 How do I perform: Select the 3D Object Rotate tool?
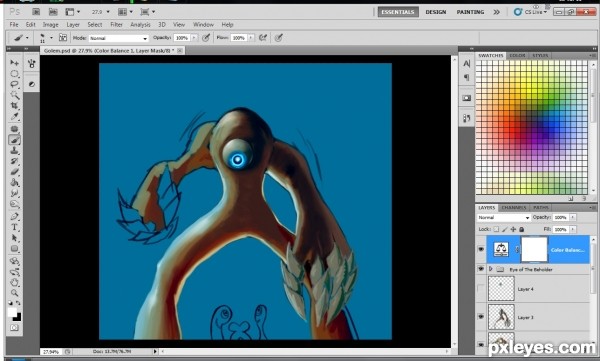15,261
